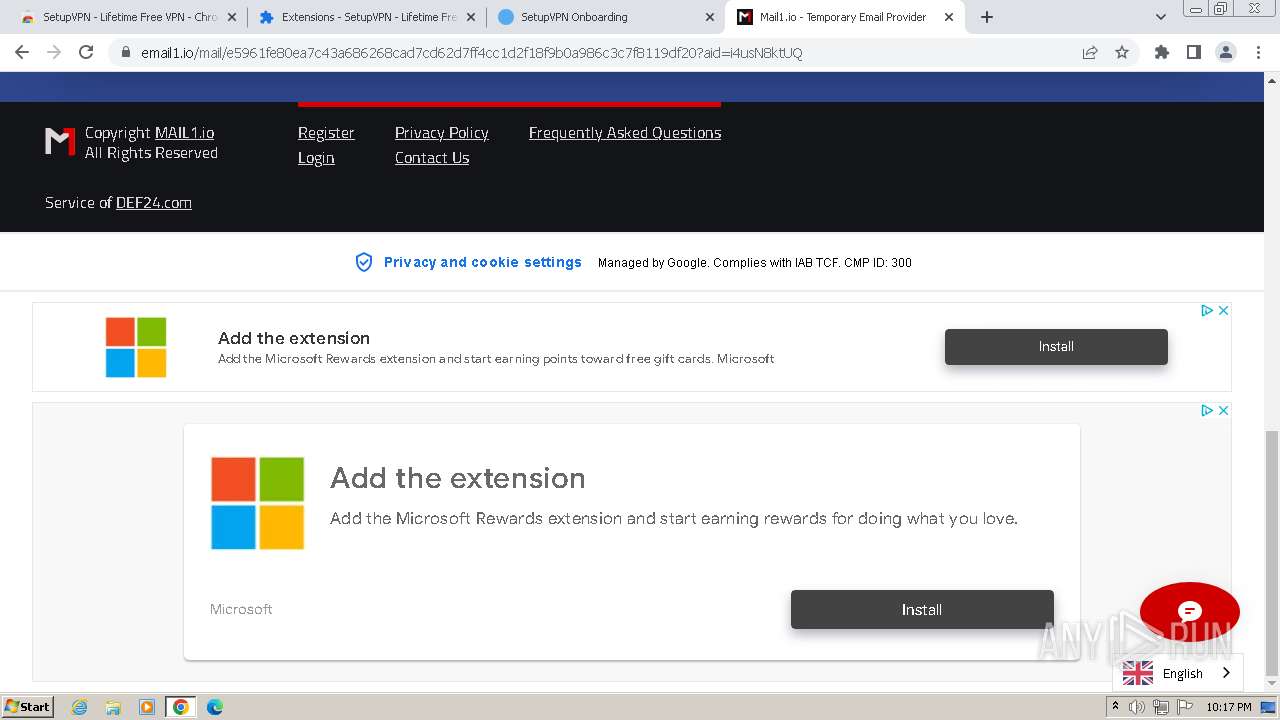Screen dimensions: 1280x720
Task: View site information lock icon
Action: [x=125, y=53]
